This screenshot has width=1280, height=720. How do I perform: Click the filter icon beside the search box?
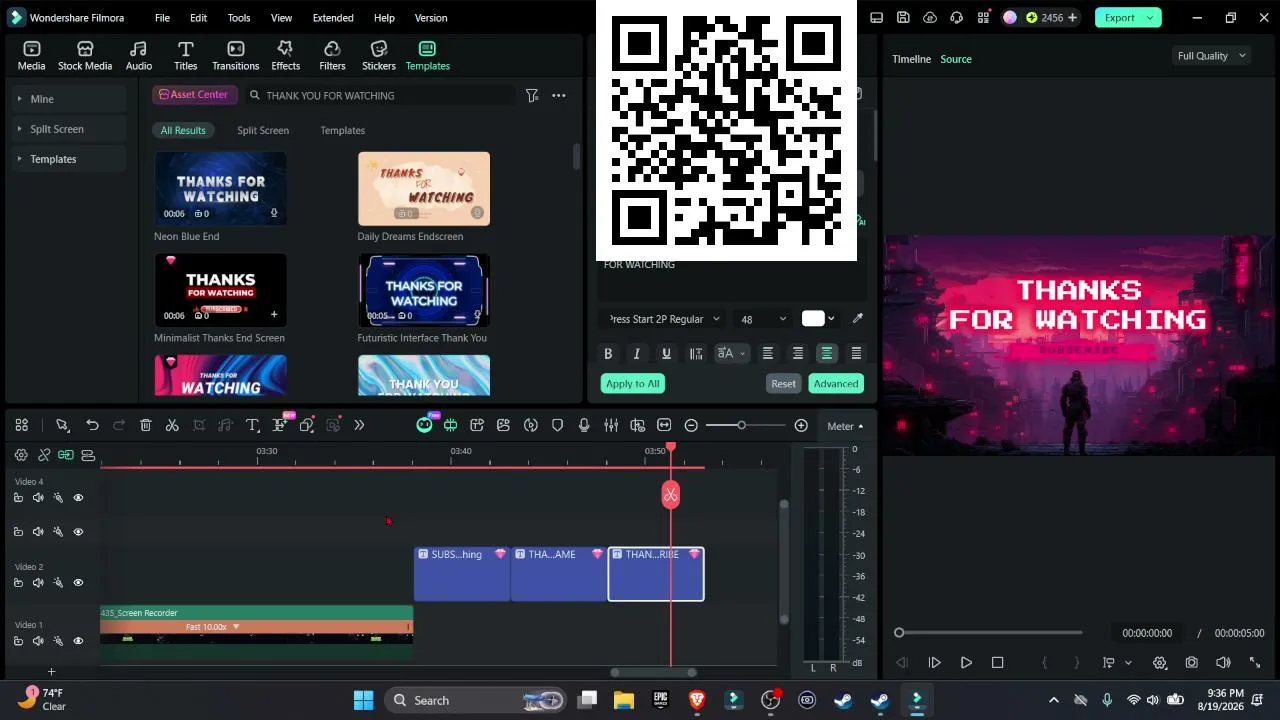click(532, 96)
